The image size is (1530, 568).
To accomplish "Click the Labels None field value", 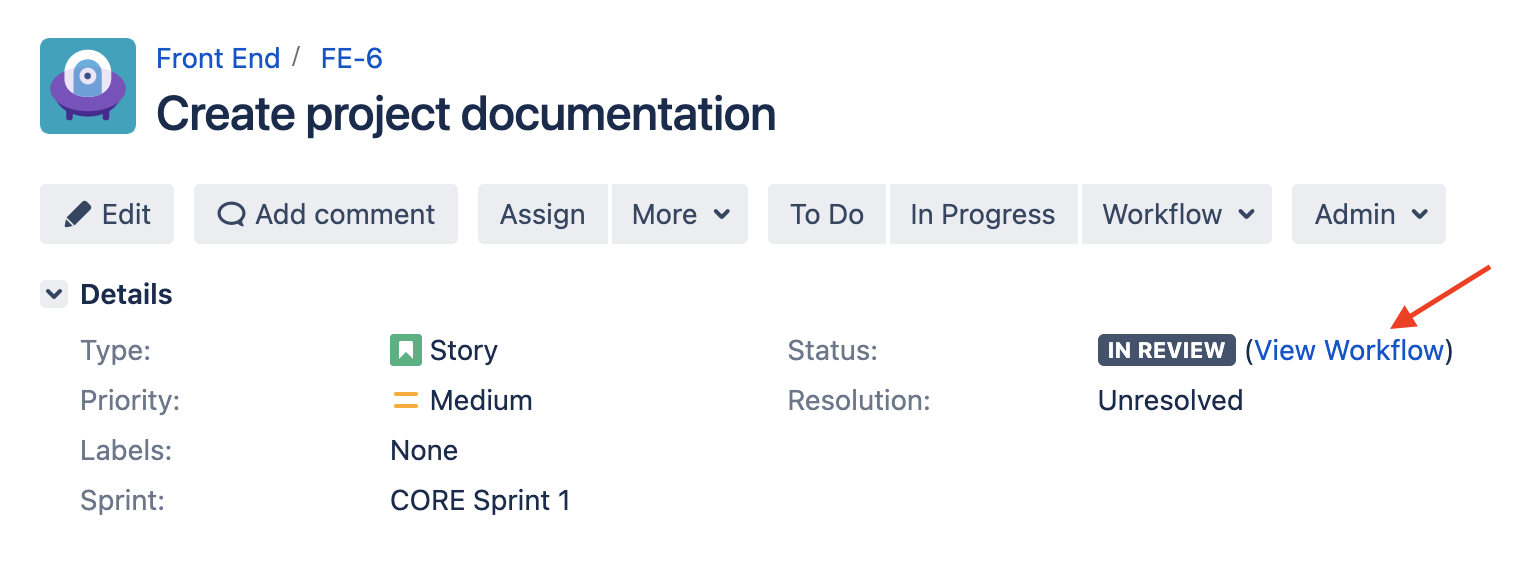I will (x=424, y=450).
